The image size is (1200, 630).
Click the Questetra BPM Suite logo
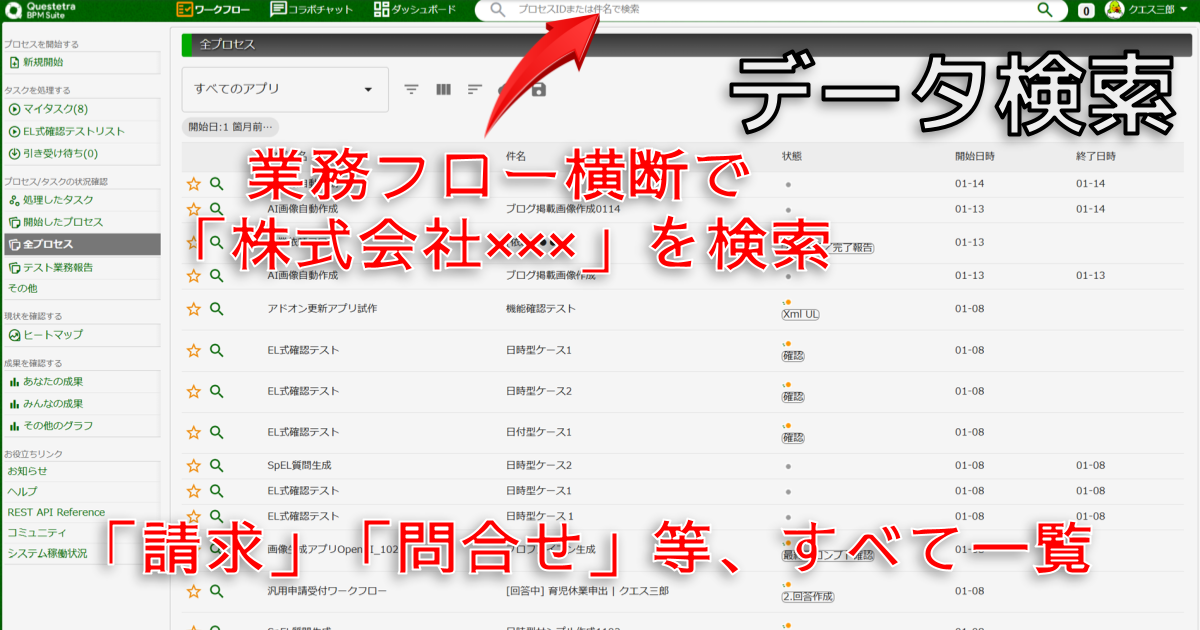tap(40, 10)
